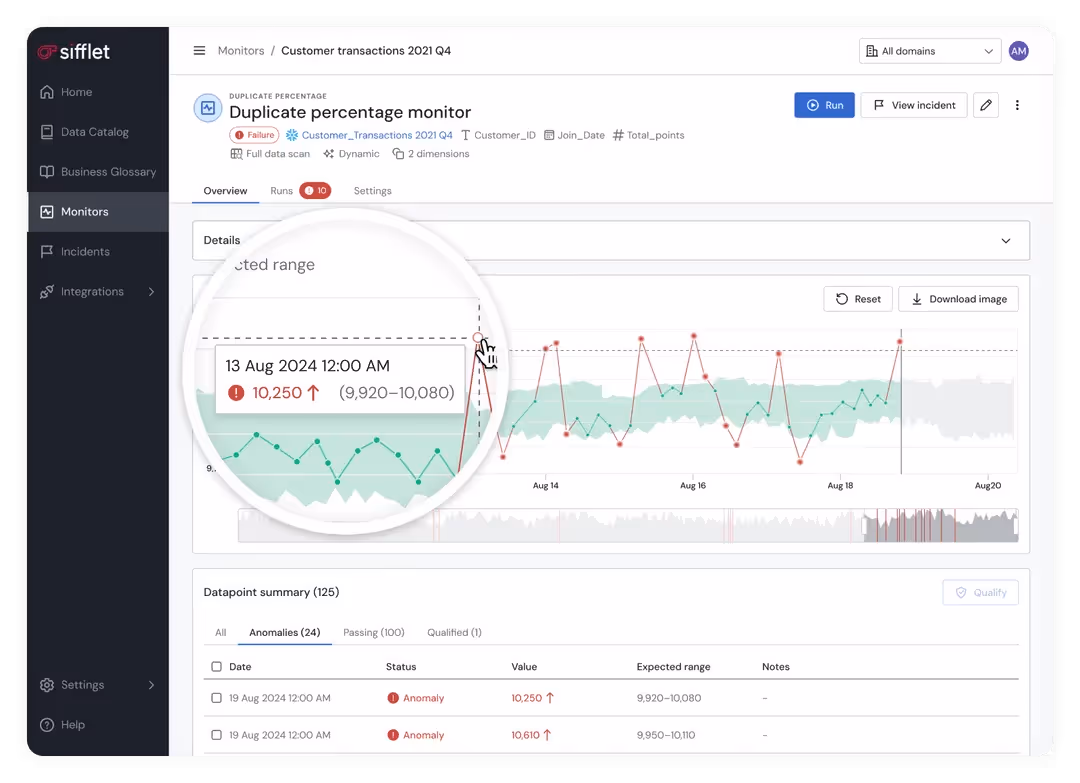1080x783 pixels.
Task: Click the Monitors chart icon in sidebar
Action: (x=47, y=211)
